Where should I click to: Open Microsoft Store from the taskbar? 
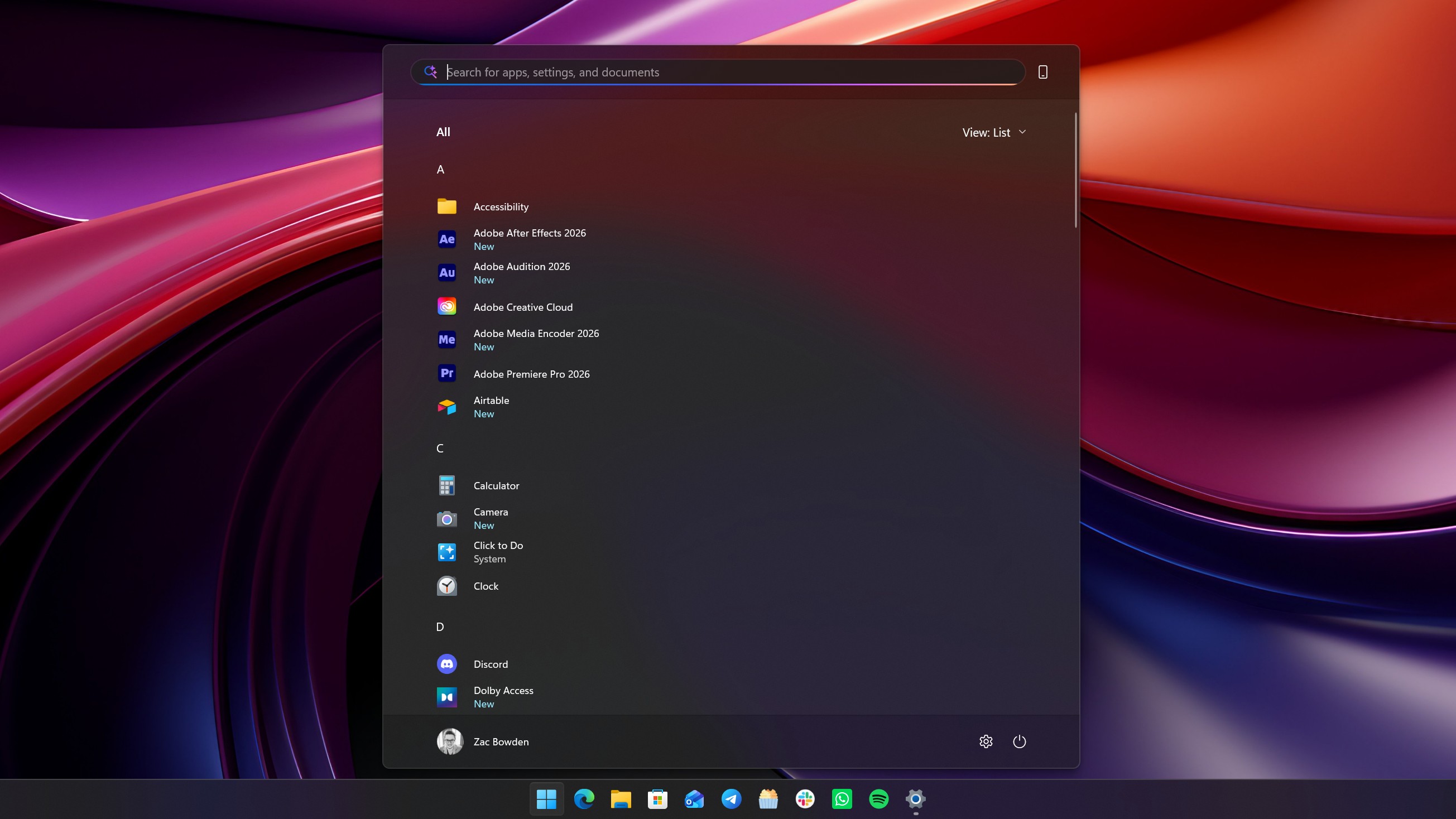[657, 799]
